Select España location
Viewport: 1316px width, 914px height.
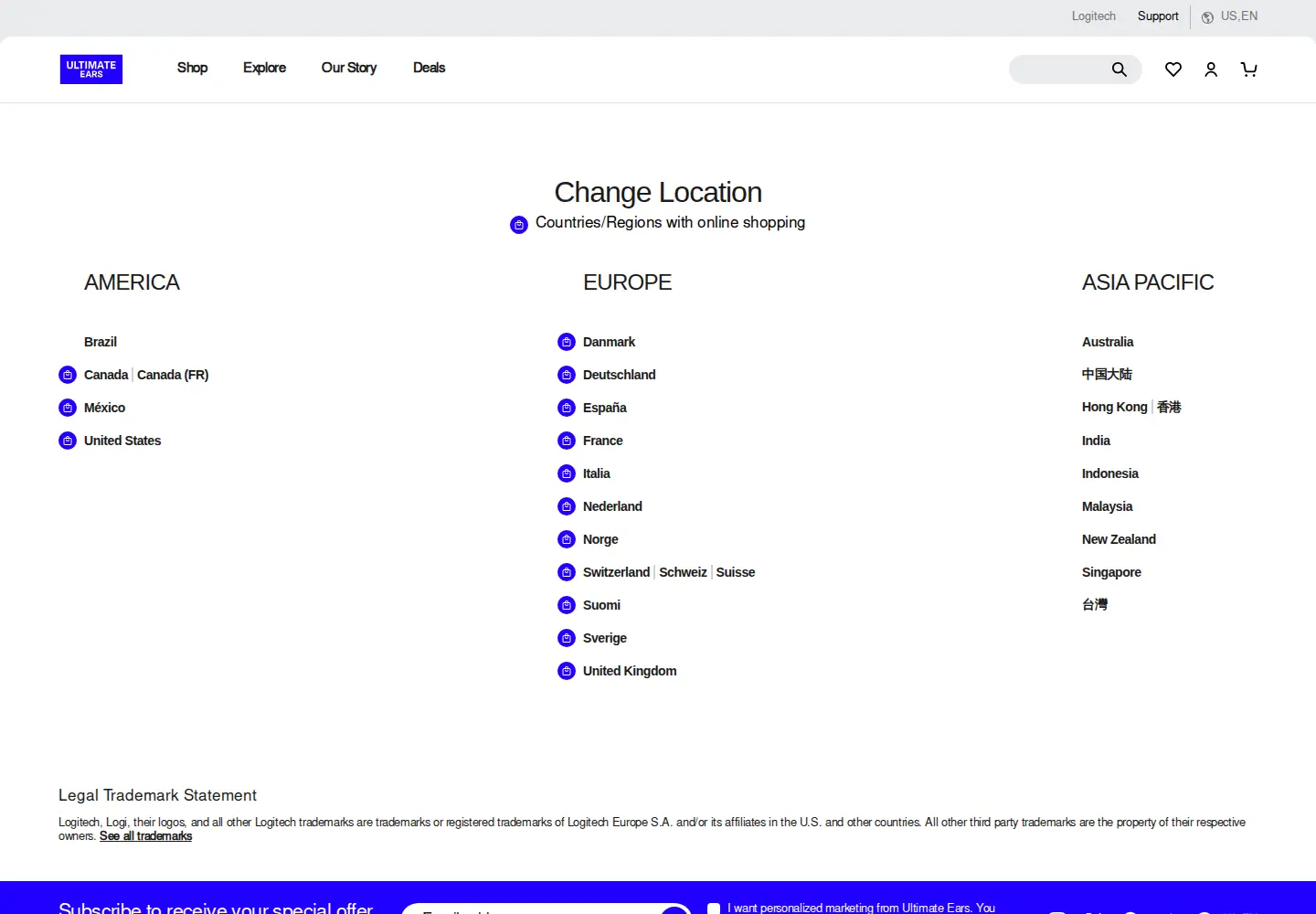tap(604, 408)
